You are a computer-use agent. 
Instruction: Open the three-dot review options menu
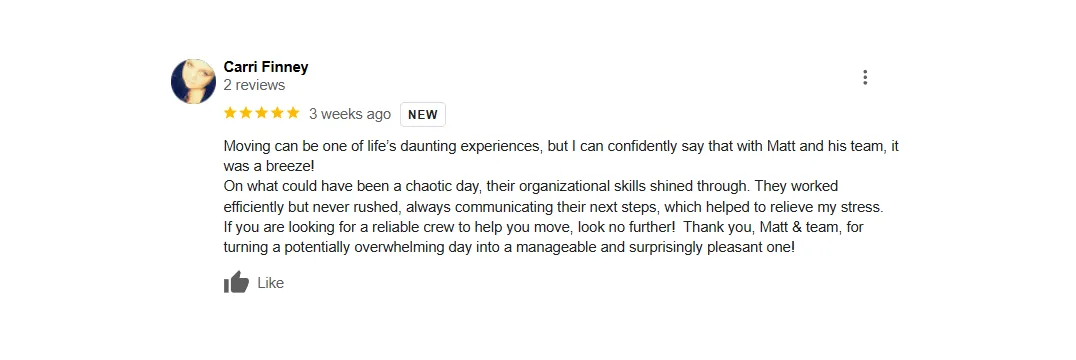(x=865, y=77)
